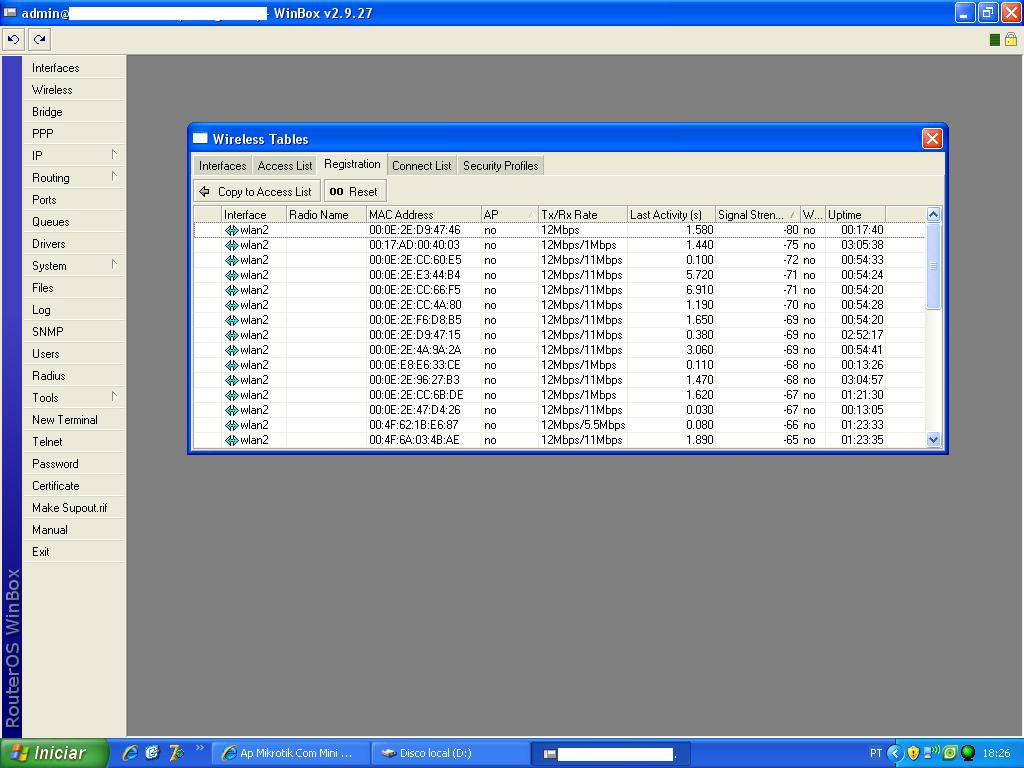
Task: Expand the Routing submenu
Action: 114,177
